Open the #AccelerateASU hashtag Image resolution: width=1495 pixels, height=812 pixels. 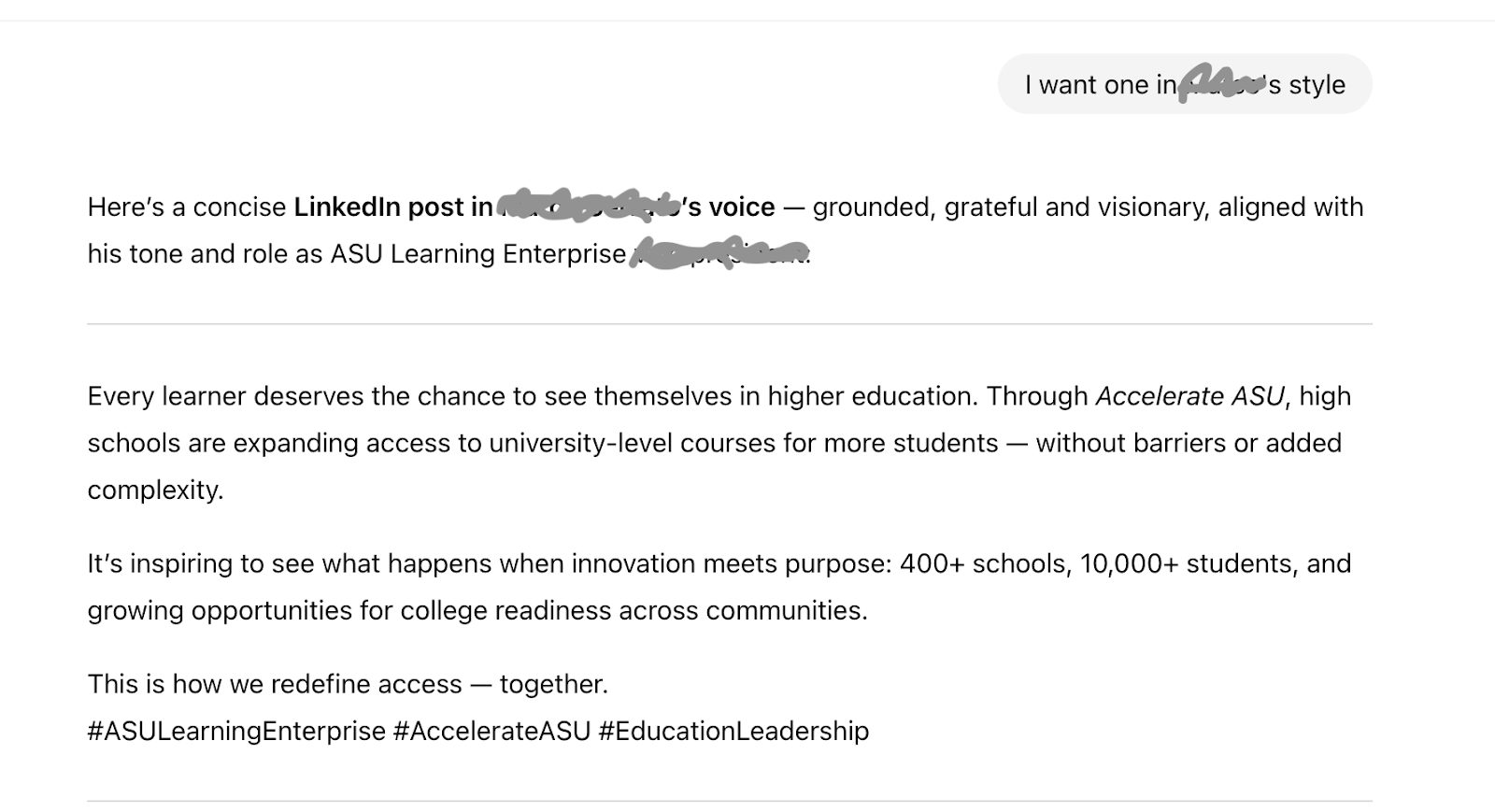tap(491, 731)
